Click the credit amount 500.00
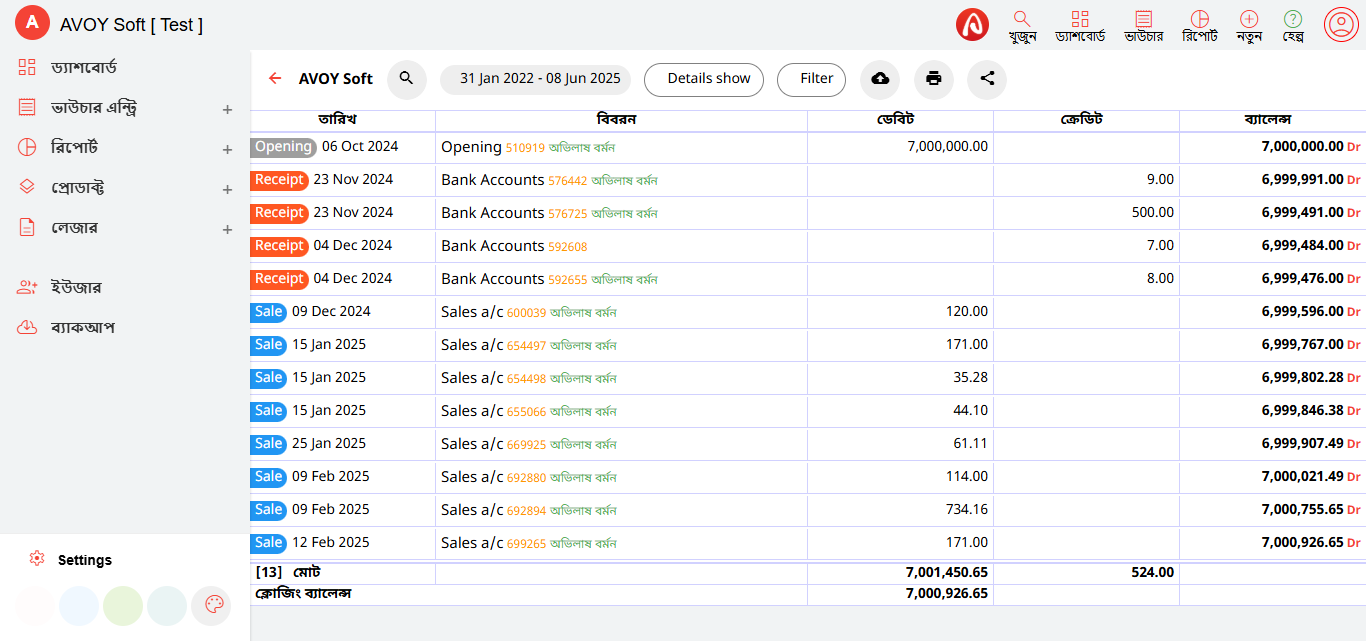The width and height of the screenshot is (1366, 641). point(1153,213)
